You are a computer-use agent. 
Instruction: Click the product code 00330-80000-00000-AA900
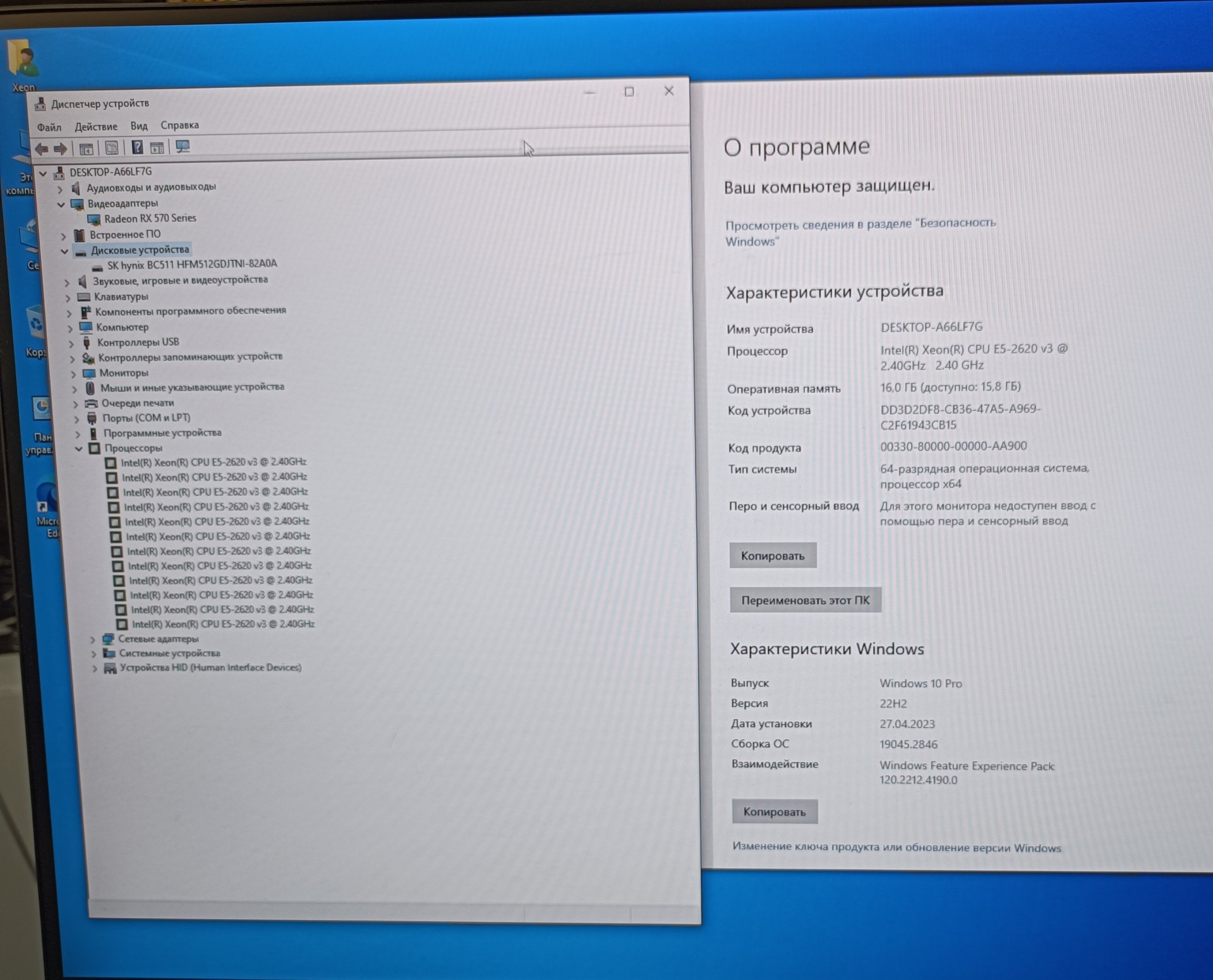pos(953,447)
